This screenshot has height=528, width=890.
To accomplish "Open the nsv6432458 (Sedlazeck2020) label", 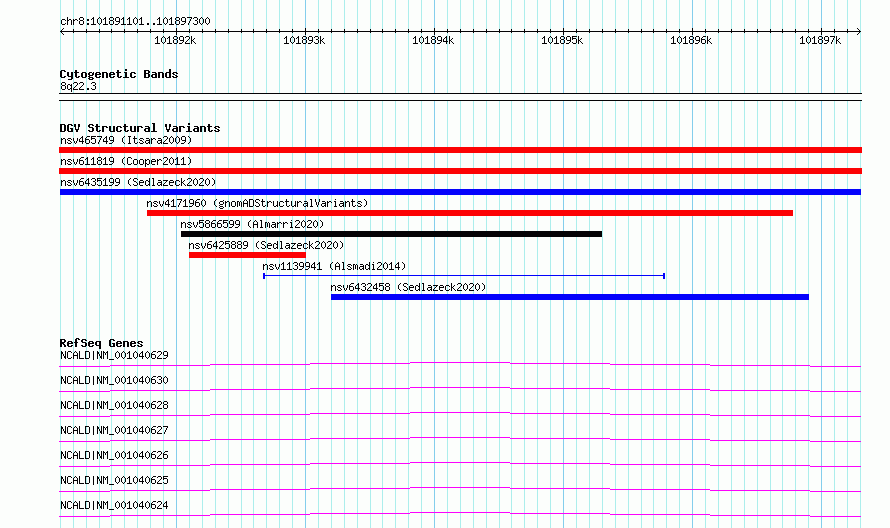I will (x=408, y=287).
